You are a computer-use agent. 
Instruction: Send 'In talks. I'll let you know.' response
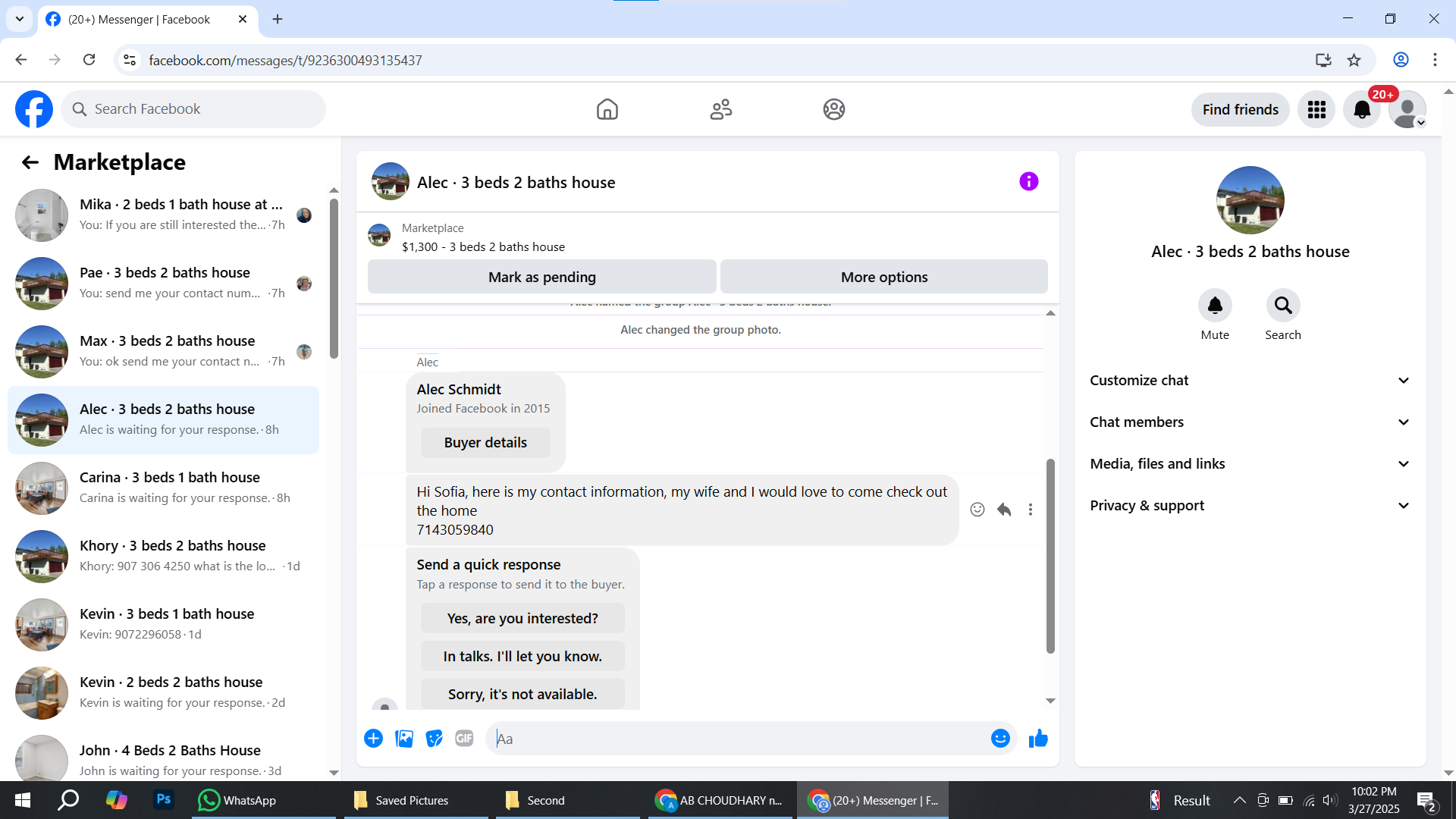pos(522,657)
